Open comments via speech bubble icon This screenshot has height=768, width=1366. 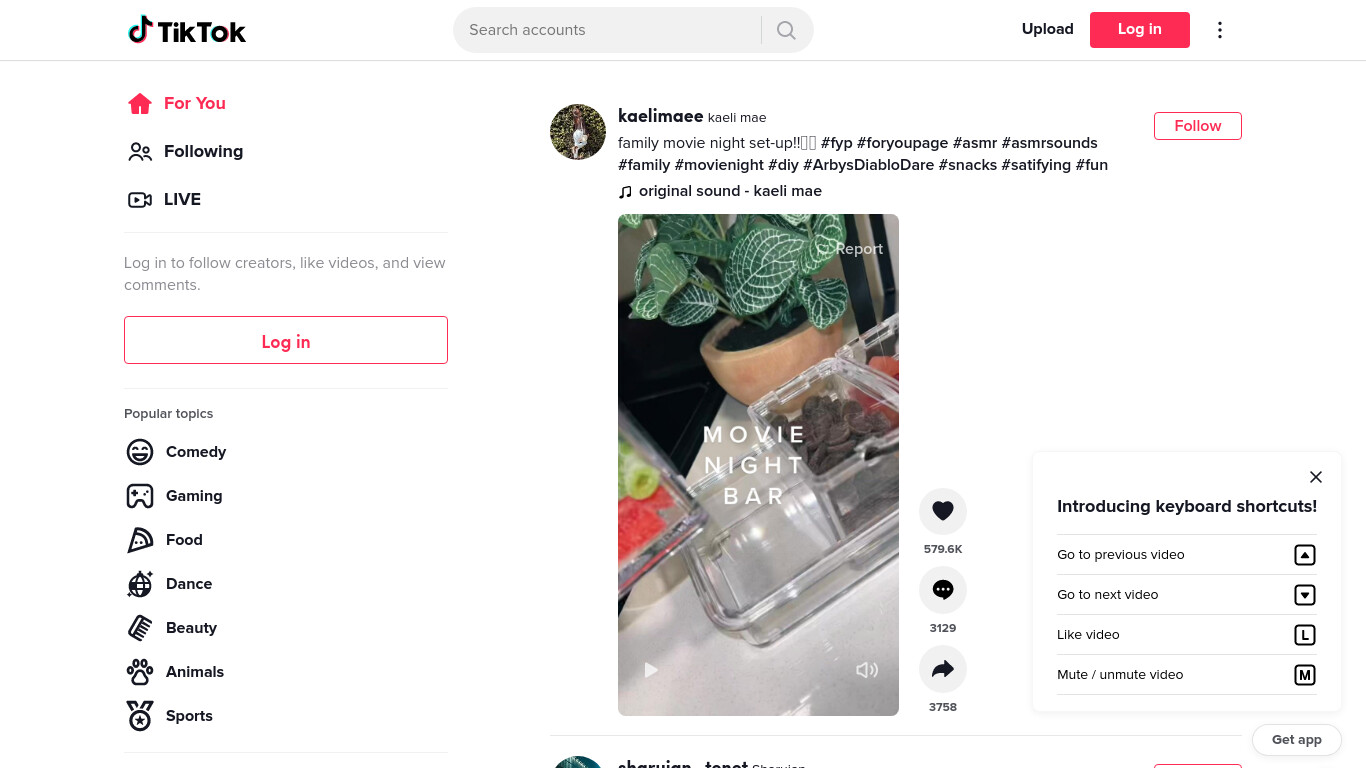point(943,590)
